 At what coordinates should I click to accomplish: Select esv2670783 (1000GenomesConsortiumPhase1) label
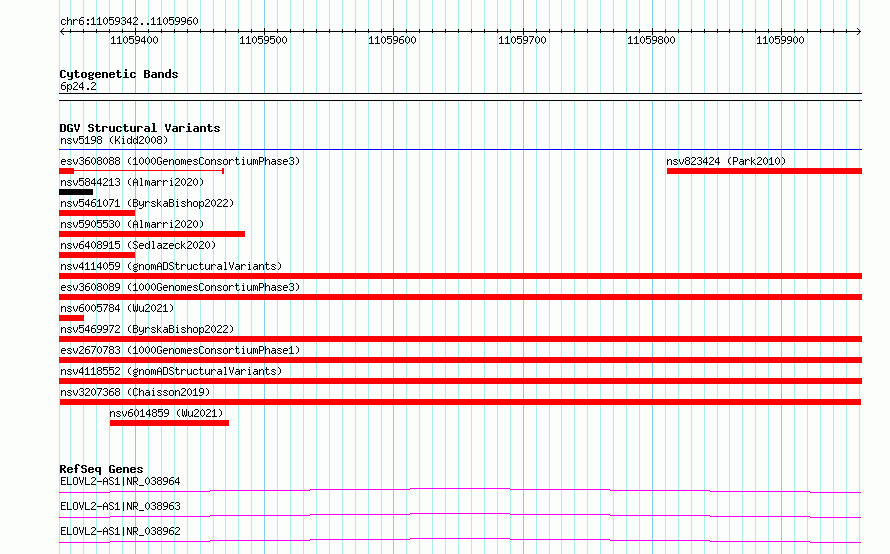tap(180, 350)
